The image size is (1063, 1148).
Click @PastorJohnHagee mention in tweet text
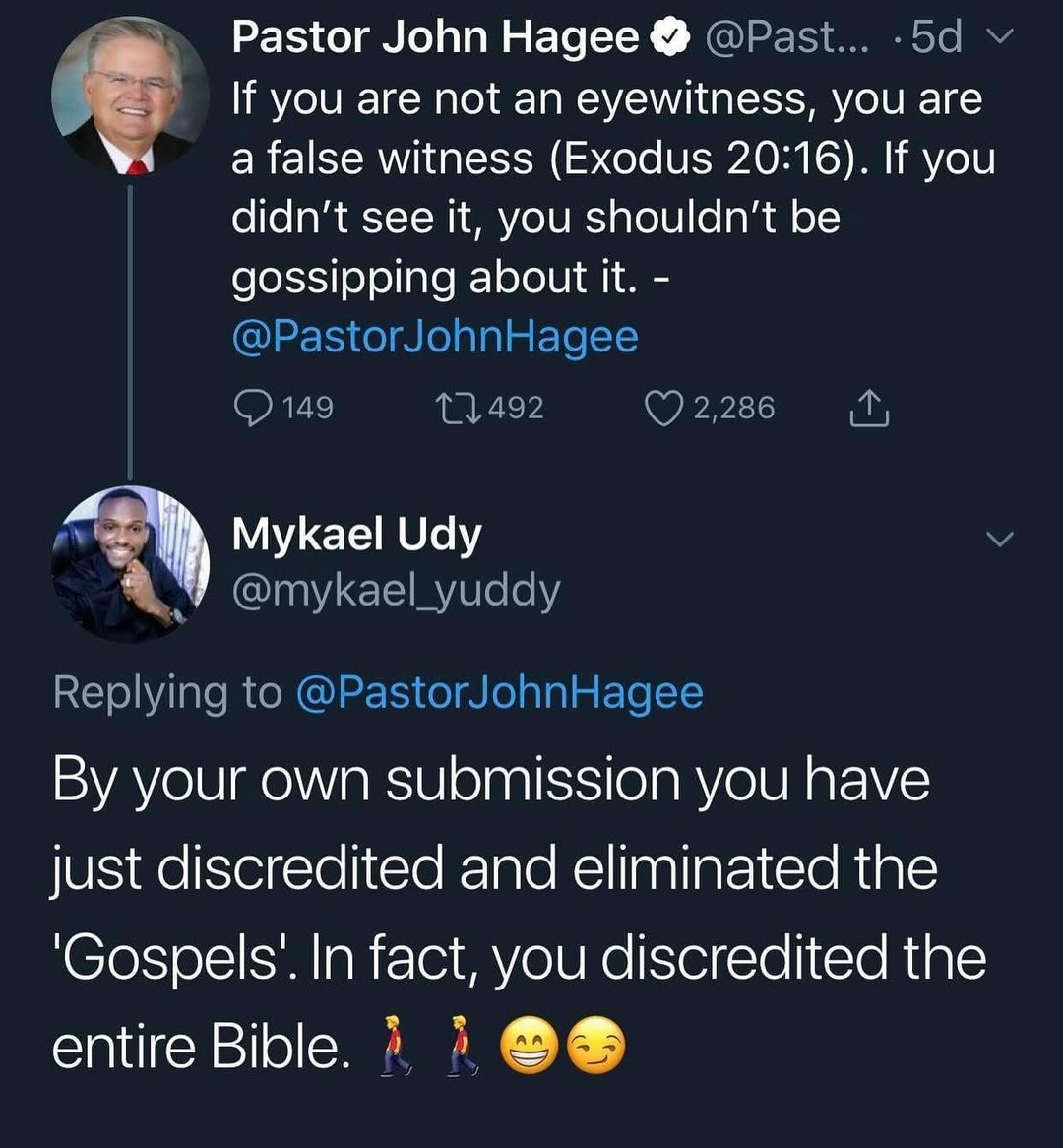(435, 337)
